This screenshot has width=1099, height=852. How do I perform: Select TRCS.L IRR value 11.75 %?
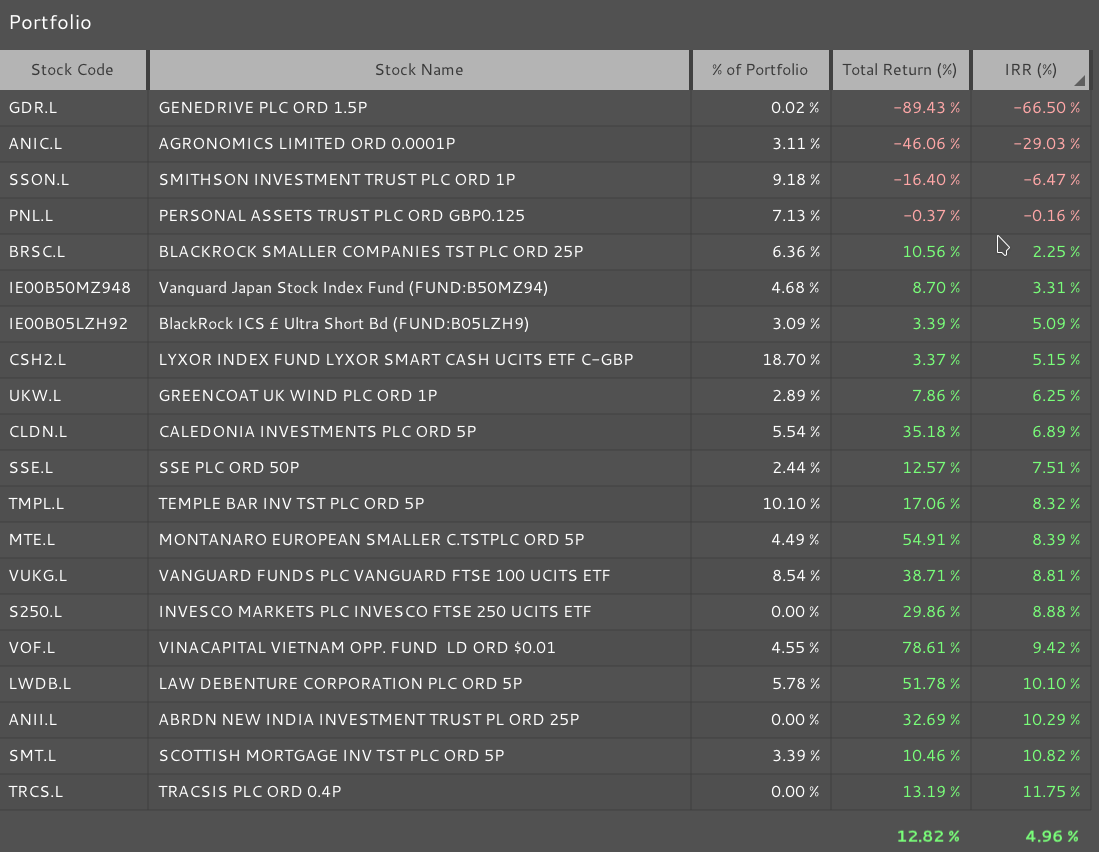tap(1051, 792)
